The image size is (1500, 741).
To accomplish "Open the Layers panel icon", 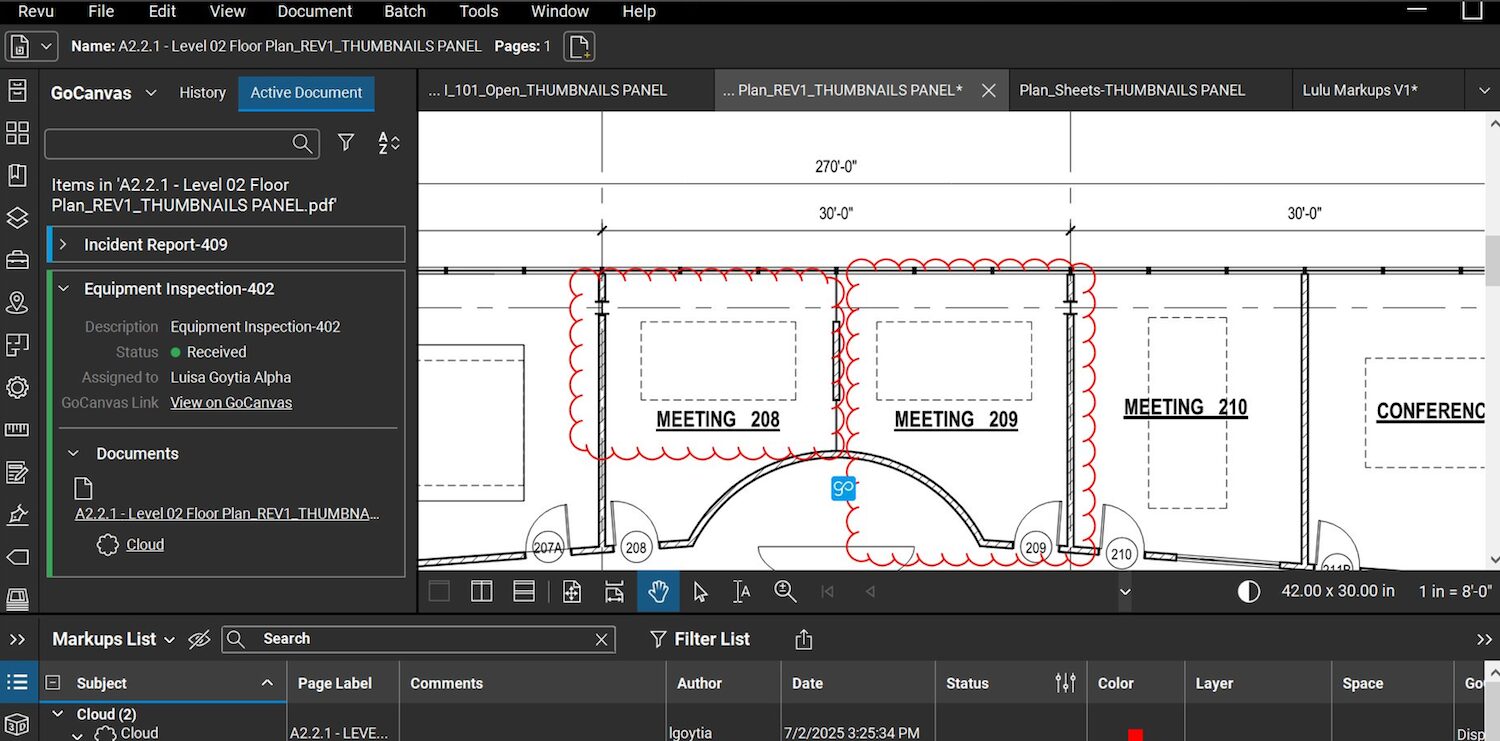I will (x=16, y=217).
